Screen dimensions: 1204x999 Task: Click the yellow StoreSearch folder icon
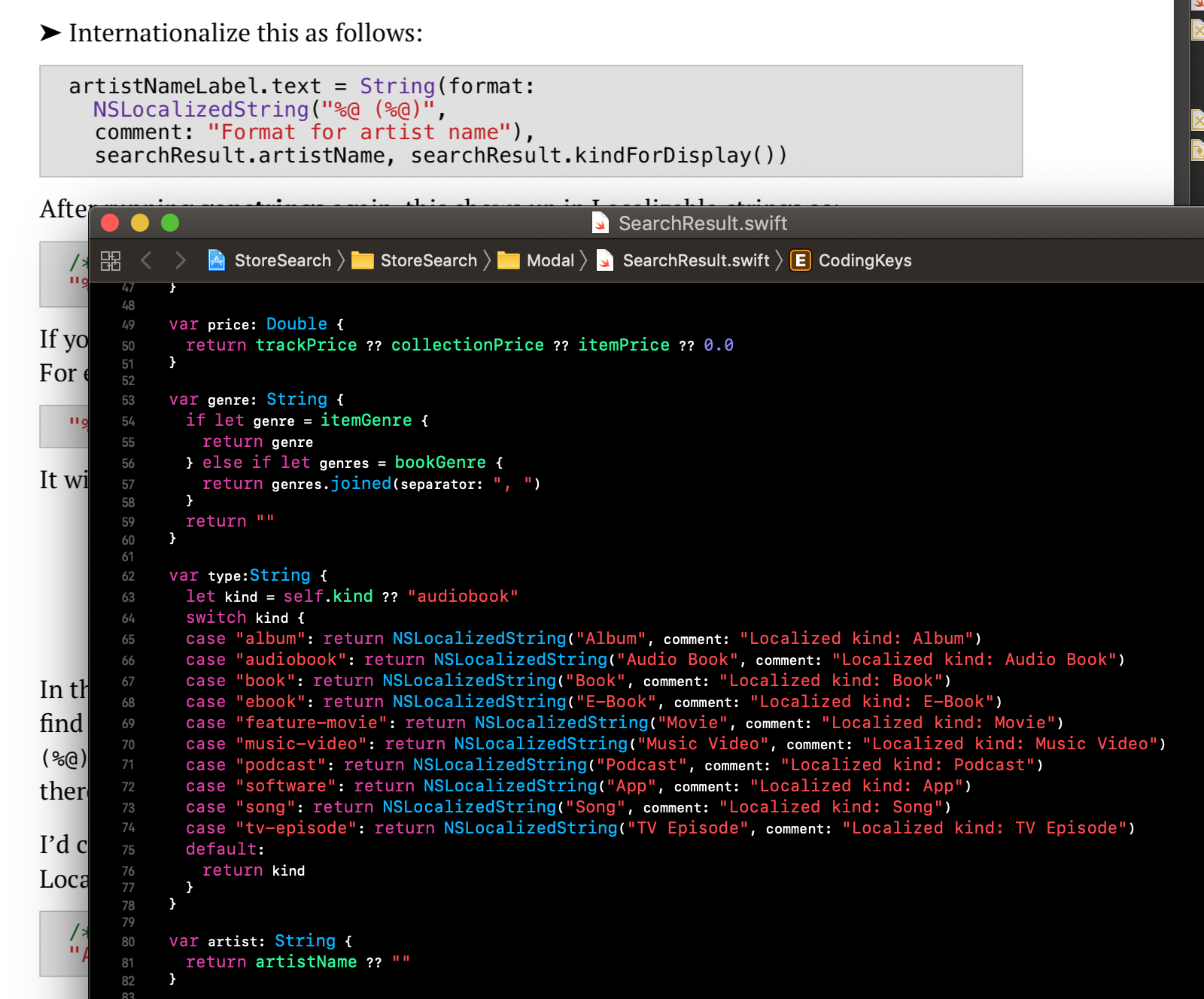(x=363, y=261)
